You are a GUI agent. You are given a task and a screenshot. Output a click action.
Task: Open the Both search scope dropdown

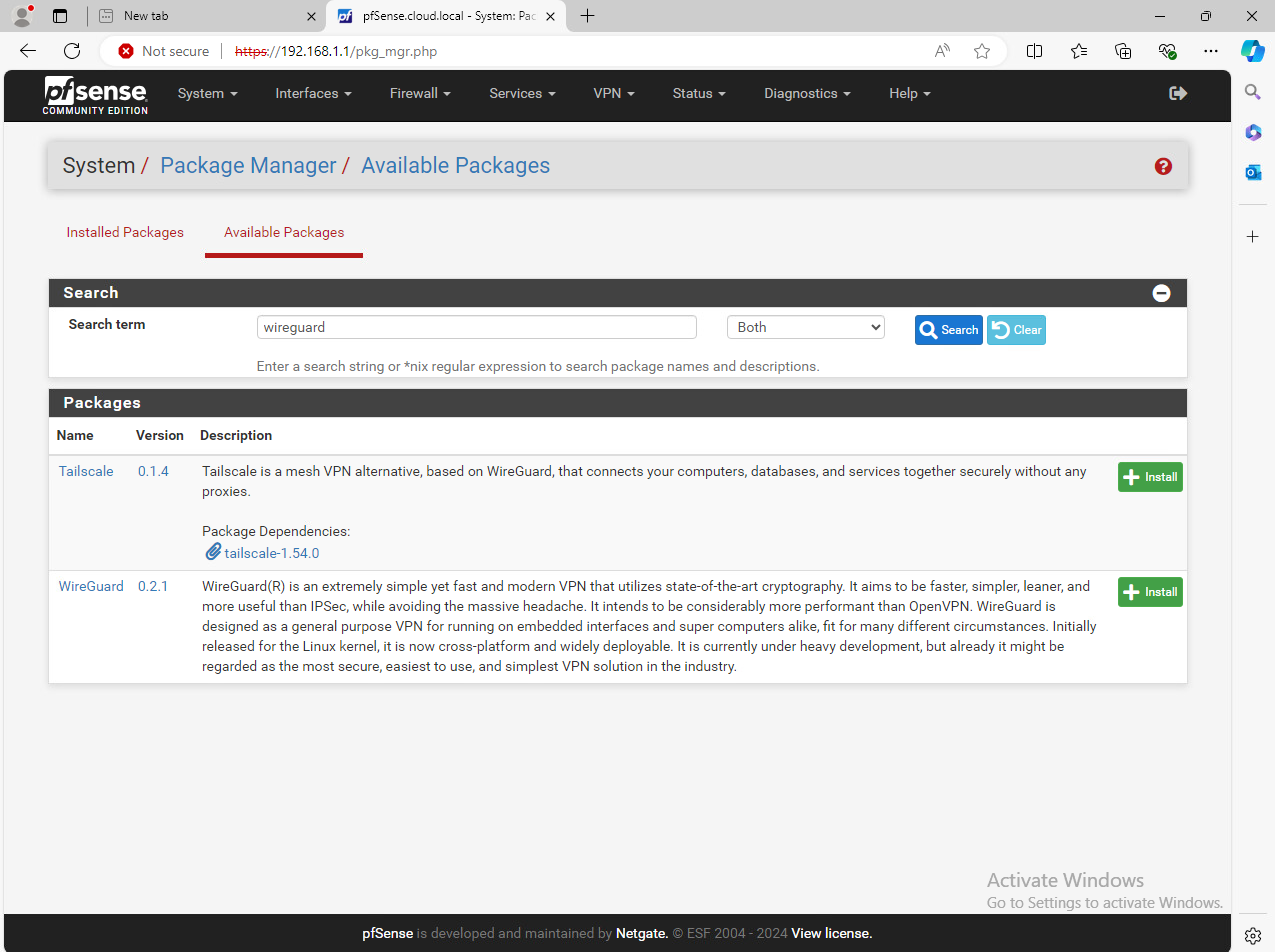pyautogui.click(x=806, y=327)
